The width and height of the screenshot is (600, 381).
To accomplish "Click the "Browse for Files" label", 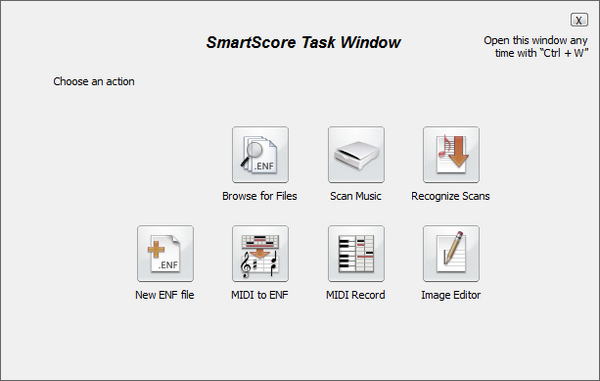I will (x=259, y=196).
